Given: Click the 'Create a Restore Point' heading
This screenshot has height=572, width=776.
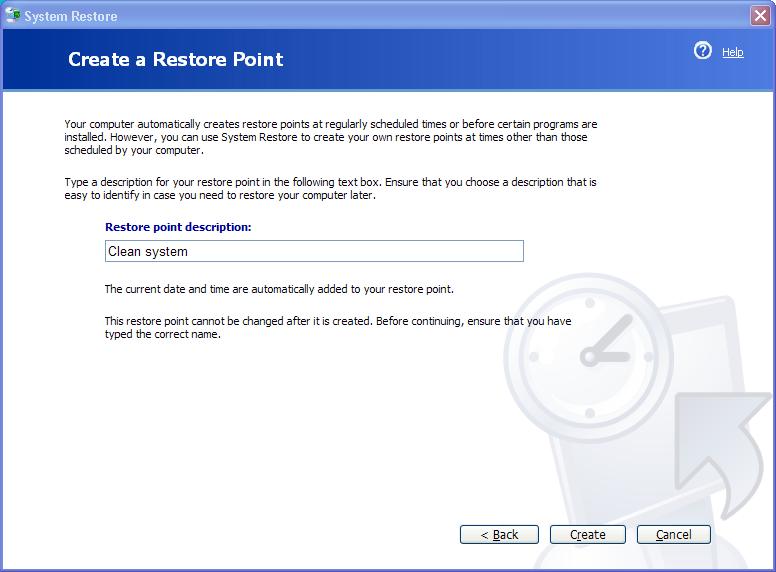Looking at the screenshot, I should 176,59.
